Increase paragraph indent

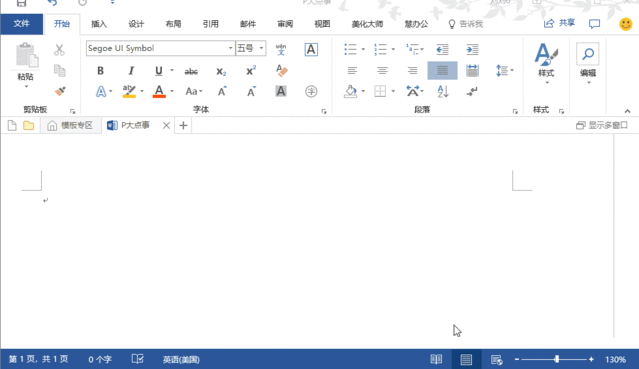pos(472,49)
